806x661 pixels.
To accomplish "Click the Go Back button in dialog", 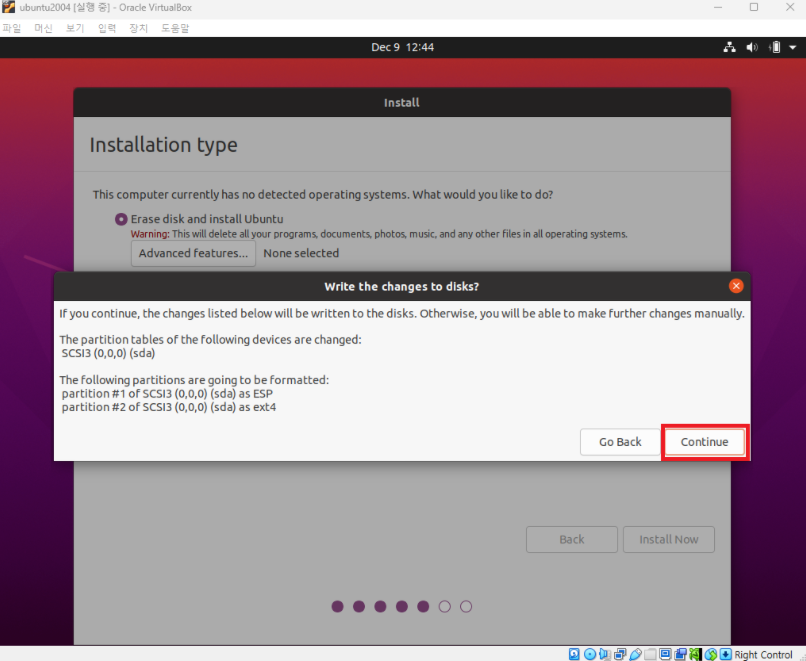I will coord(620,442).
